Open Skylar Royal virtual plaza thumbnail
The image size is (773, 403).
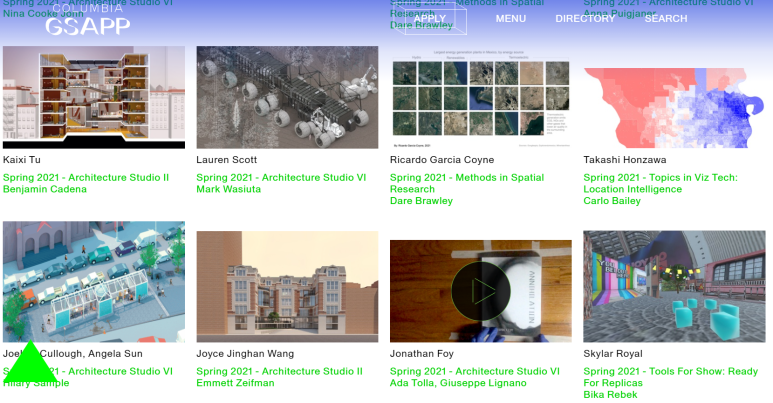tap(674, 287)
